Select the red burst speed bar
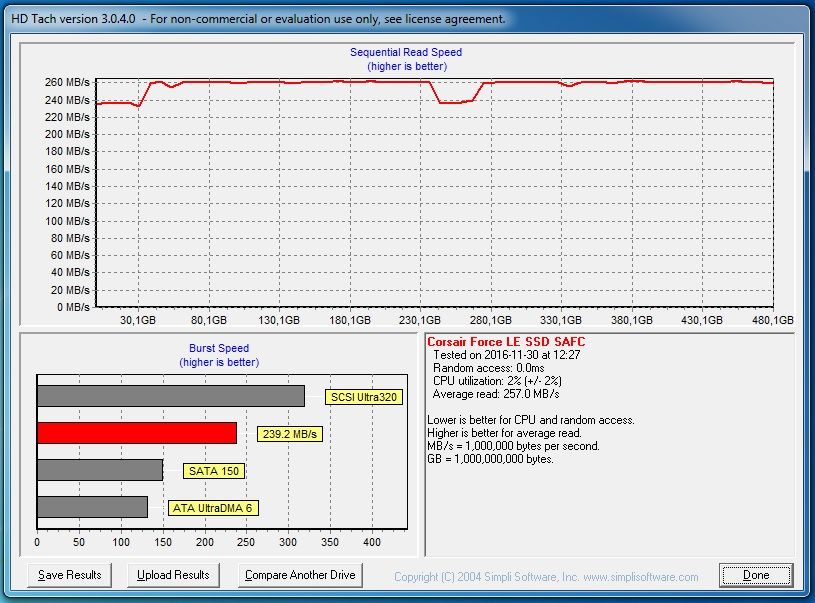 (x=137, y=433)
